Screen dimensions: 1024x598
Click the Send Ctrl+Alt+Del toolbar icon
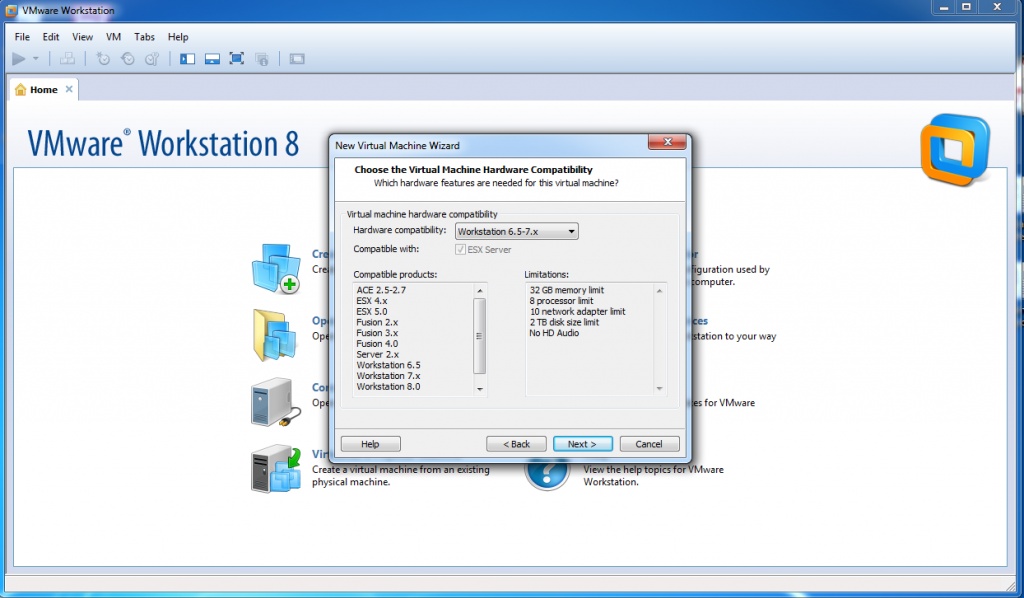(x=67, y=59)
